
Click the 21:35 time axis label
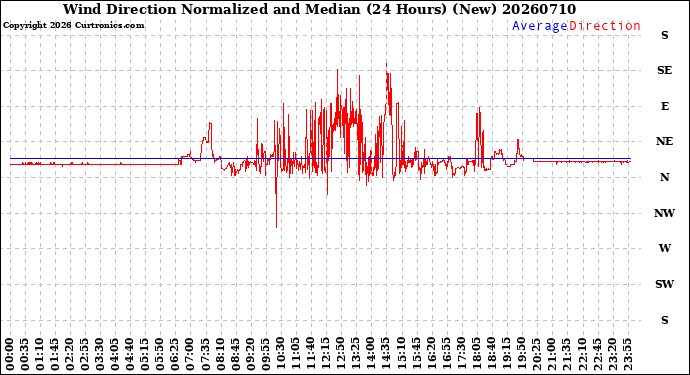[567, 355]
